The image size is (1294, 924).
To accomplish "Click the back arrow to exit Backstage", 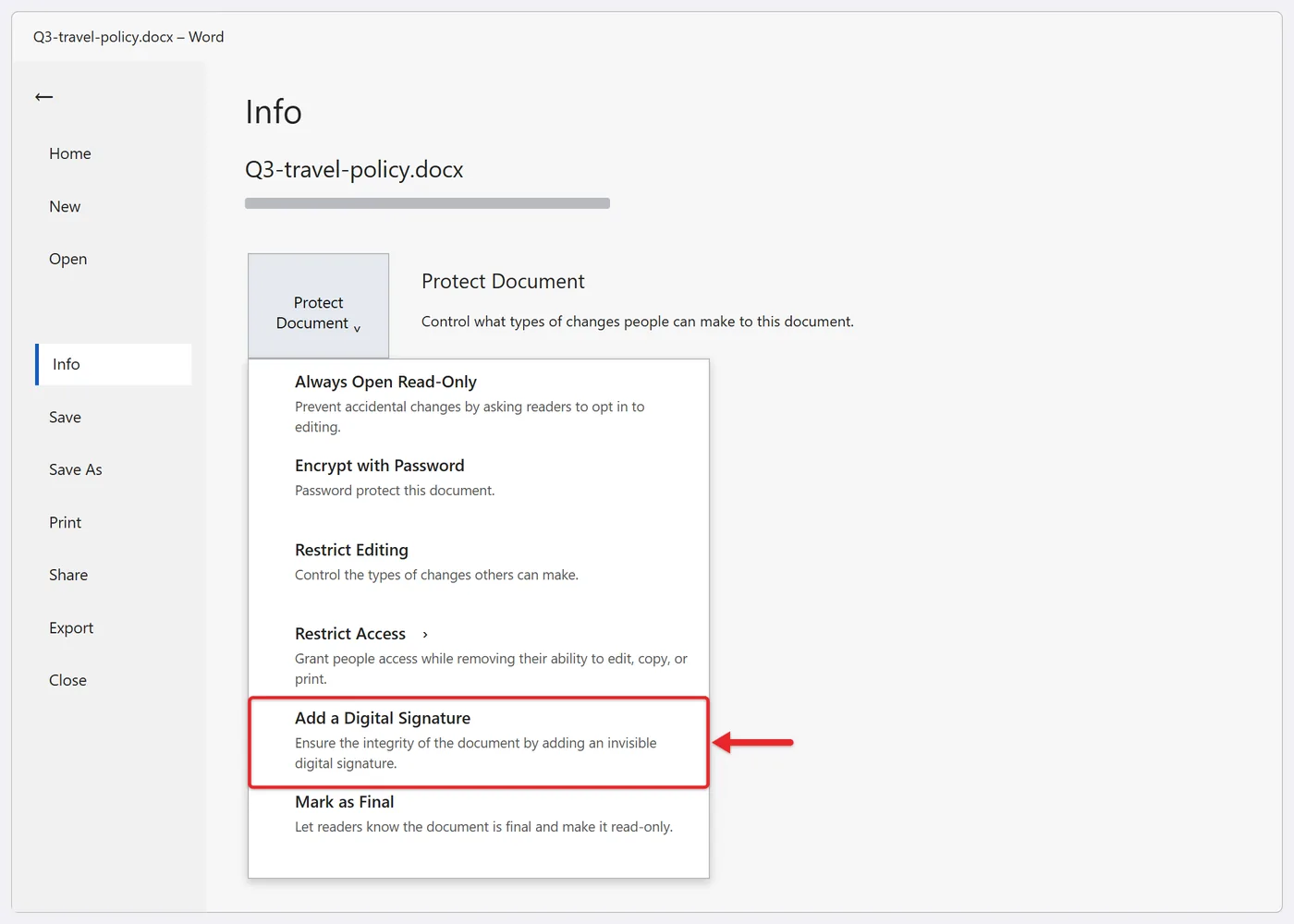I will [43, 97].
